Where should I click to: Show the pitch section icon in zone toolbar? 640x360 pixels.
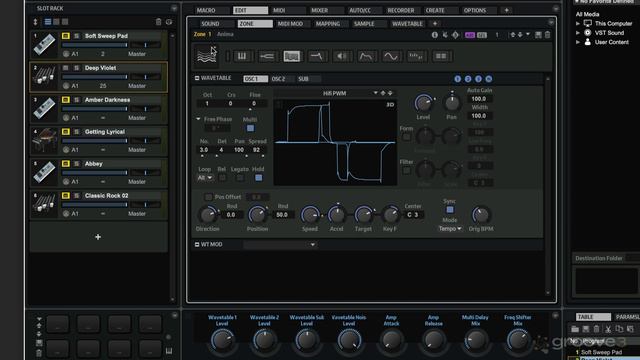[267, 56]
